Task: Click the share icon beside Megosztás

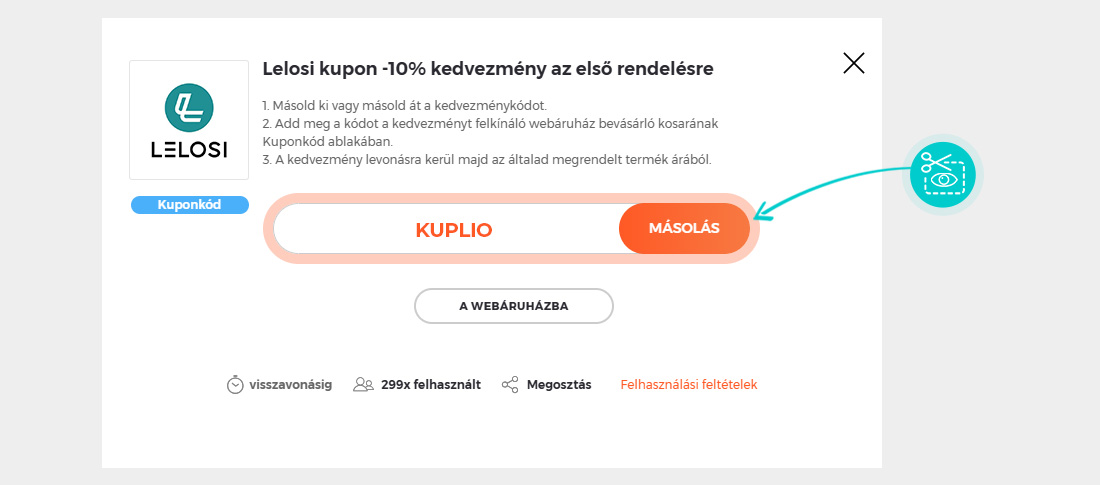Action: [x=510, y=384]
